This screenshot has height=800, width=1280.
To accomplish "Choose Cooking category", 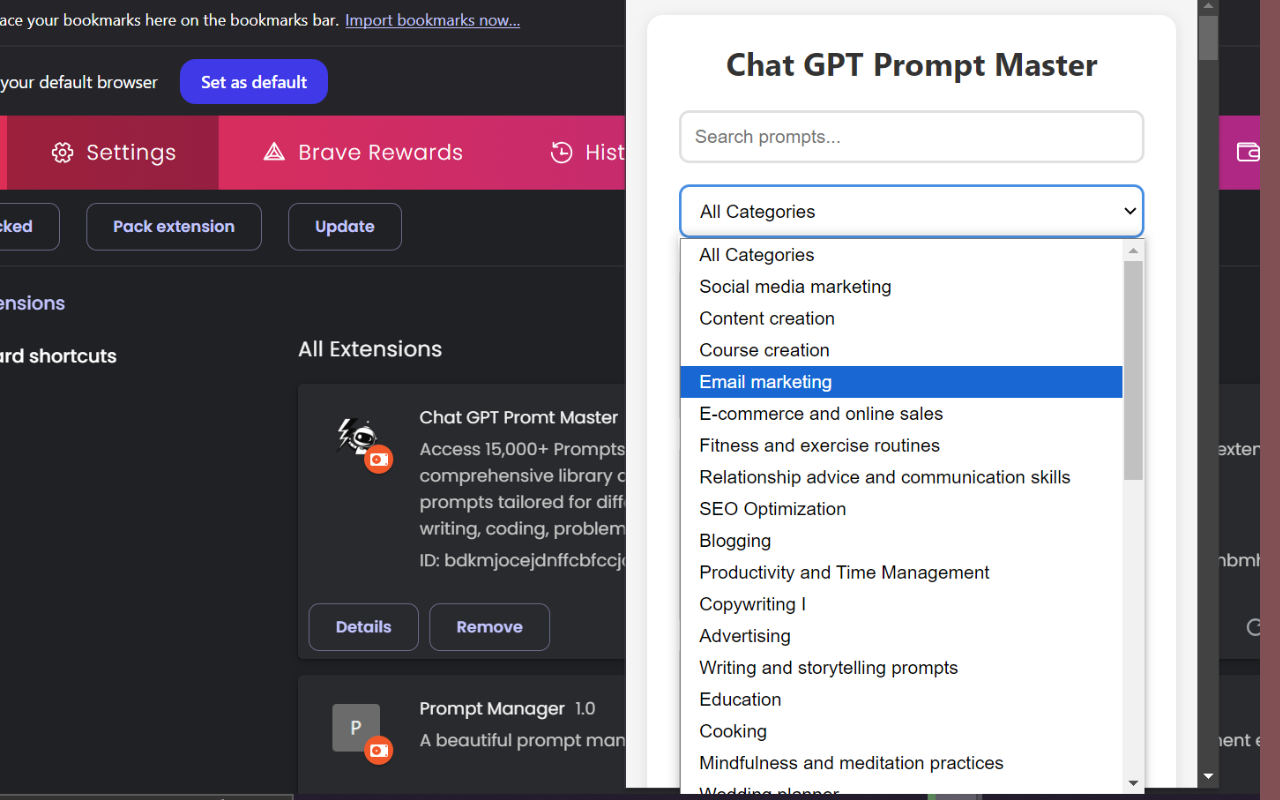I will [901, 731].
